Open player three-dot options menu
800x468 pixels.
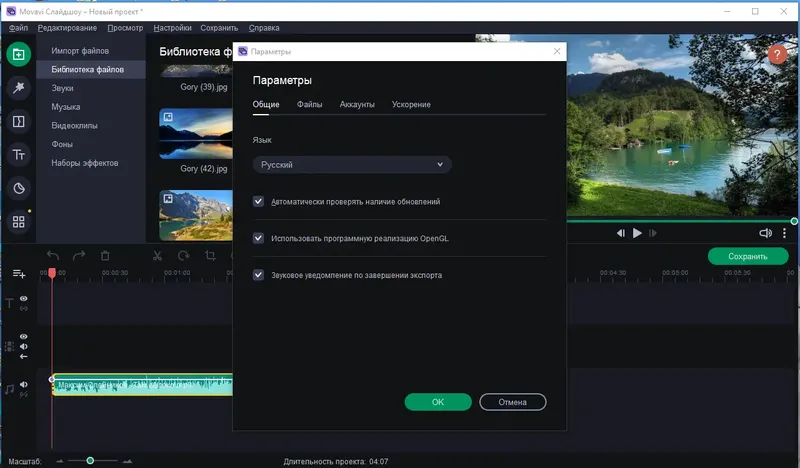(x=784, y=233)
